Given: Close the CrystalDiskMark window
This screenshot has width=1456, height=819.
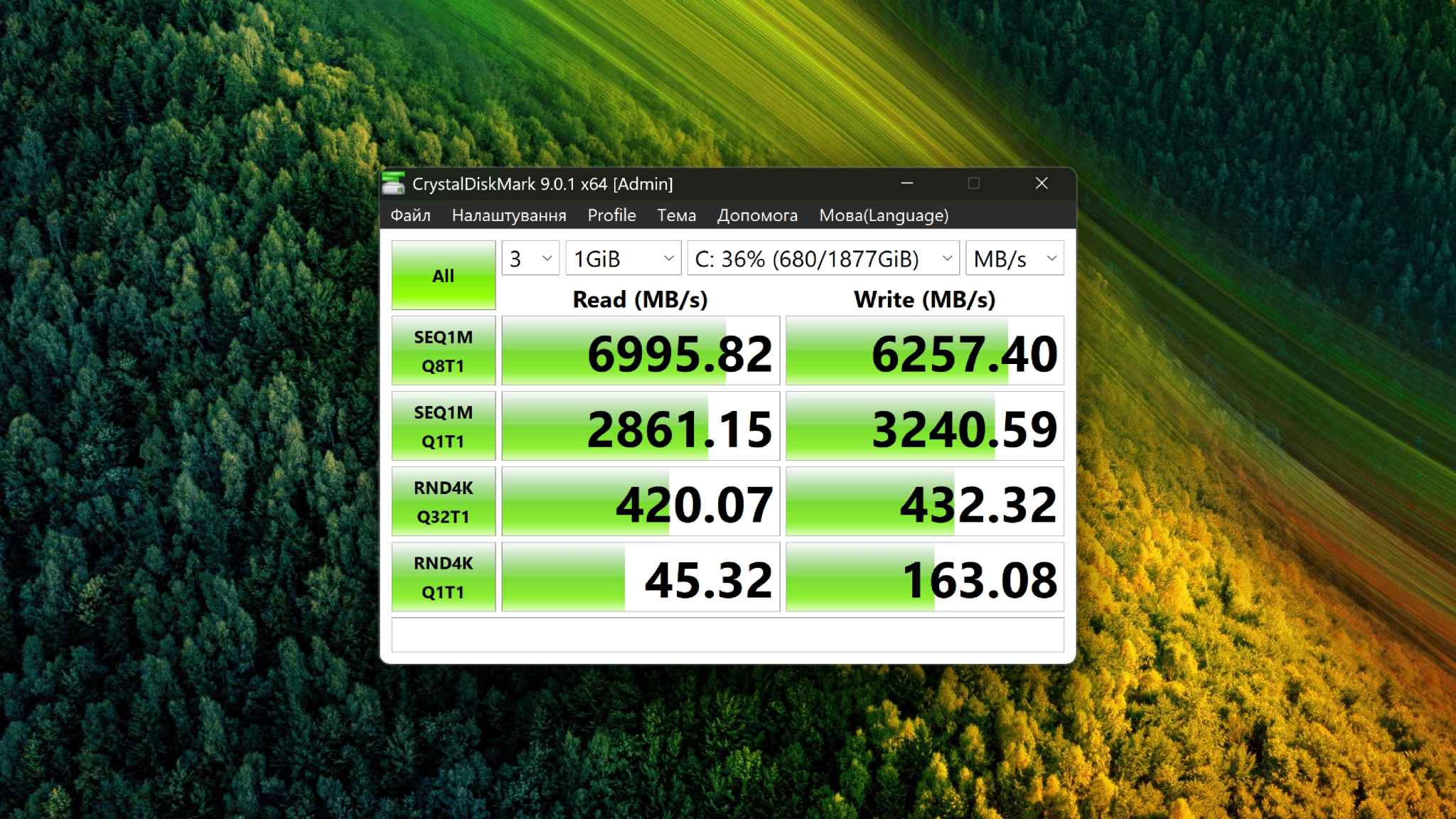Looking at the screenshot, I should 1042,183.
